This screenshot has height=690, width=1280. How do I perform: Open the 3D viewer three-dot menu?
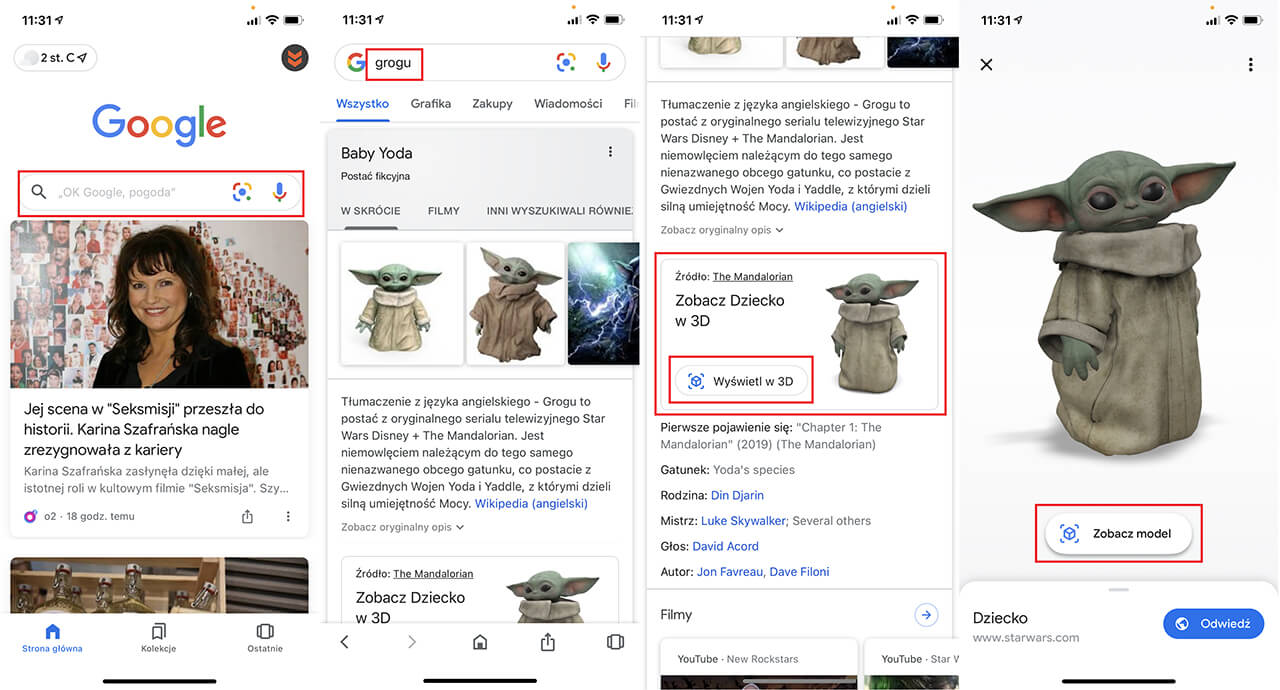click(1250, 65)
